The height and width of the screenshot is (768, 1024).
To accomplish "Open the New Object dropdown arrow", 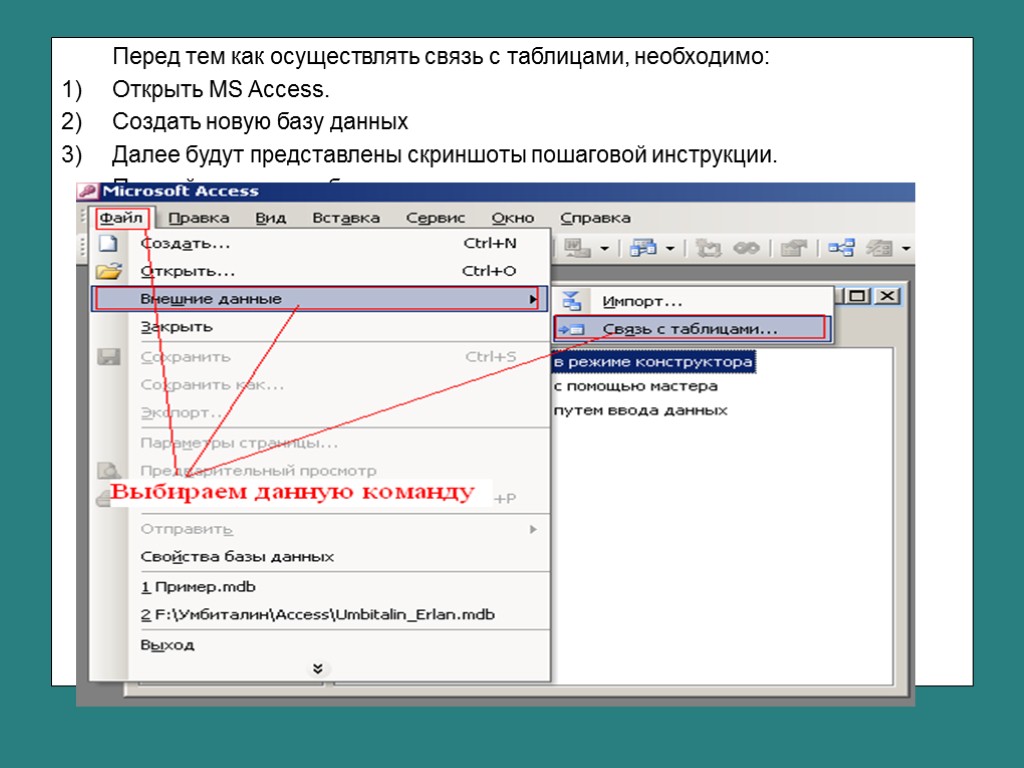I will tap(906, 249).
